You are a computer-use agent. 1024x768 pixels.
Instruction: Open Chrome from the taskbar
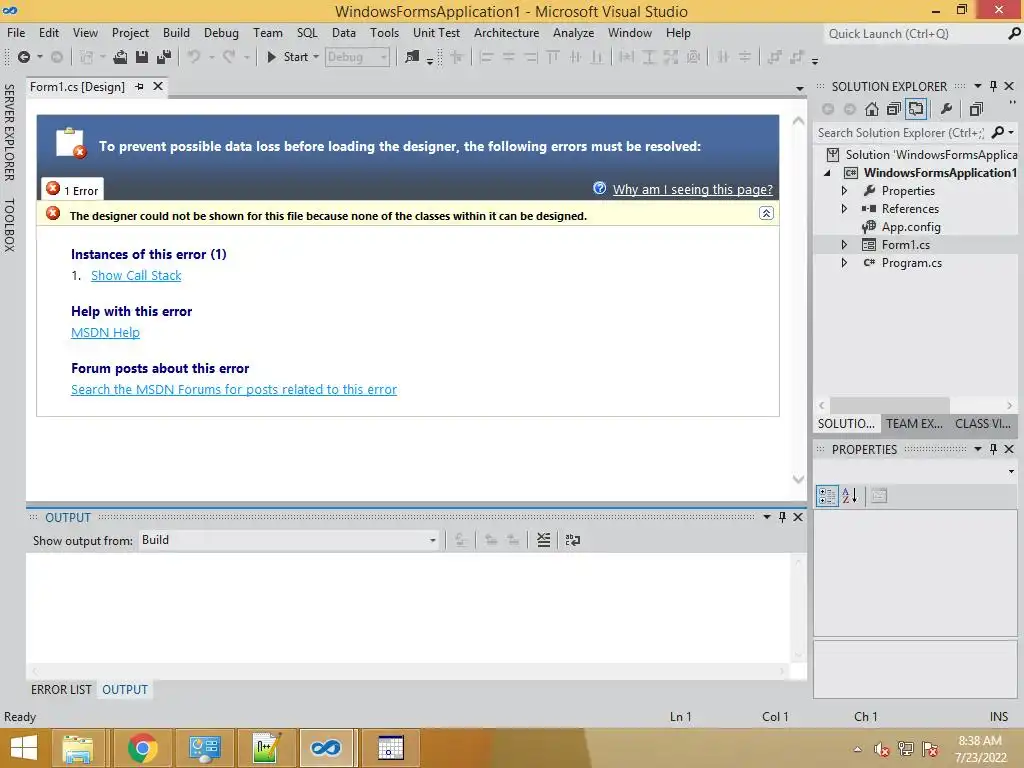[x=142, y=748]
